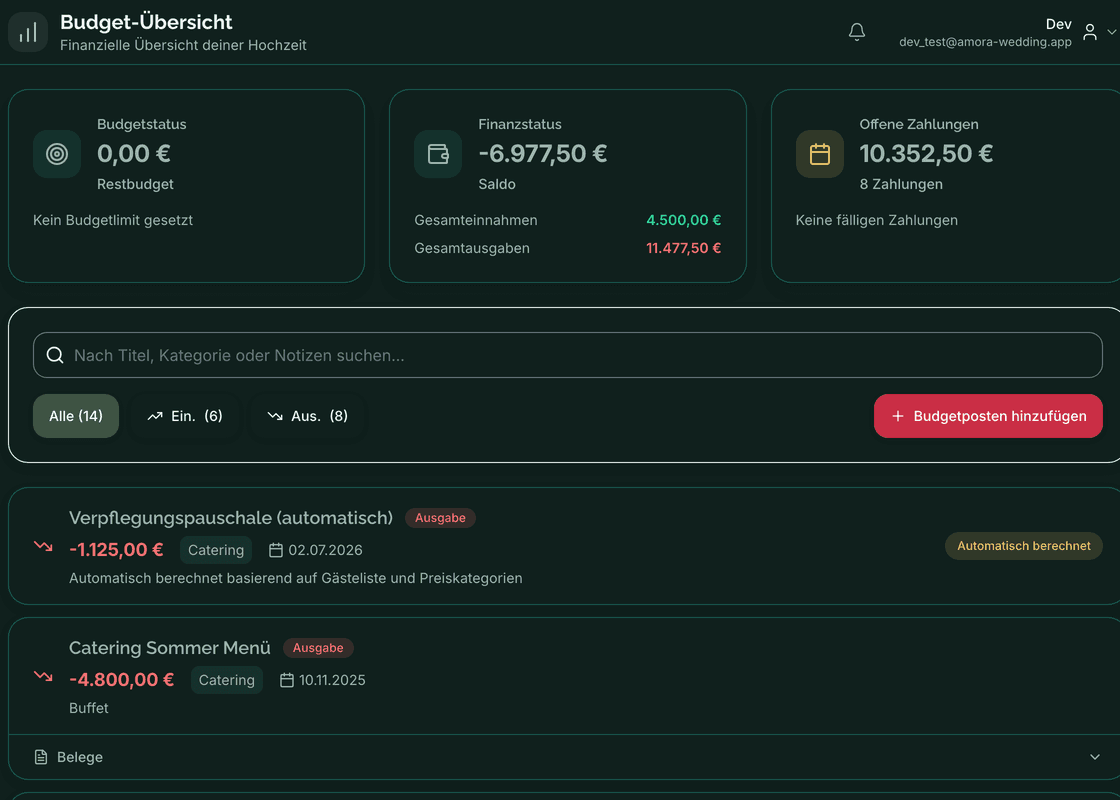Click the plus icon in Budgetposten hinzufügen
Viewport: 1120px width, 800px height.
[898, 416]
